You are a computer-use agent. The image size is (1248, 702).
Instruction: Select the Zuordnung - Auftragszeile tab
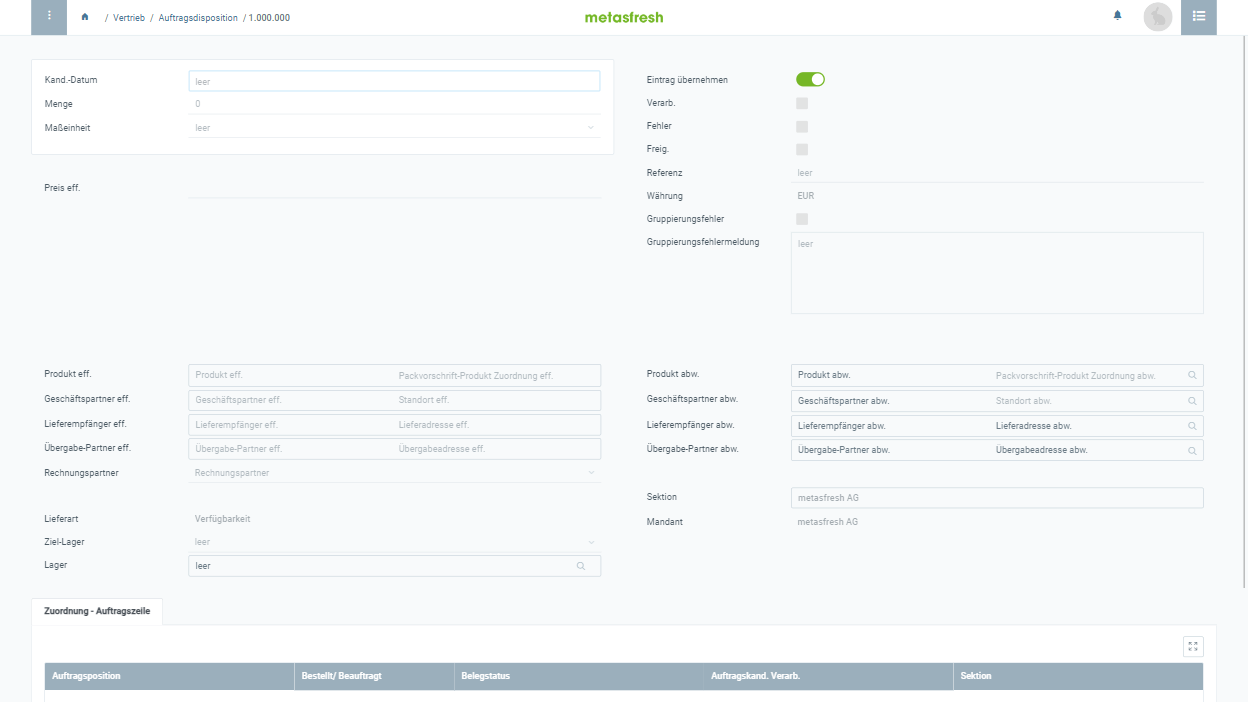click(97, 611)
